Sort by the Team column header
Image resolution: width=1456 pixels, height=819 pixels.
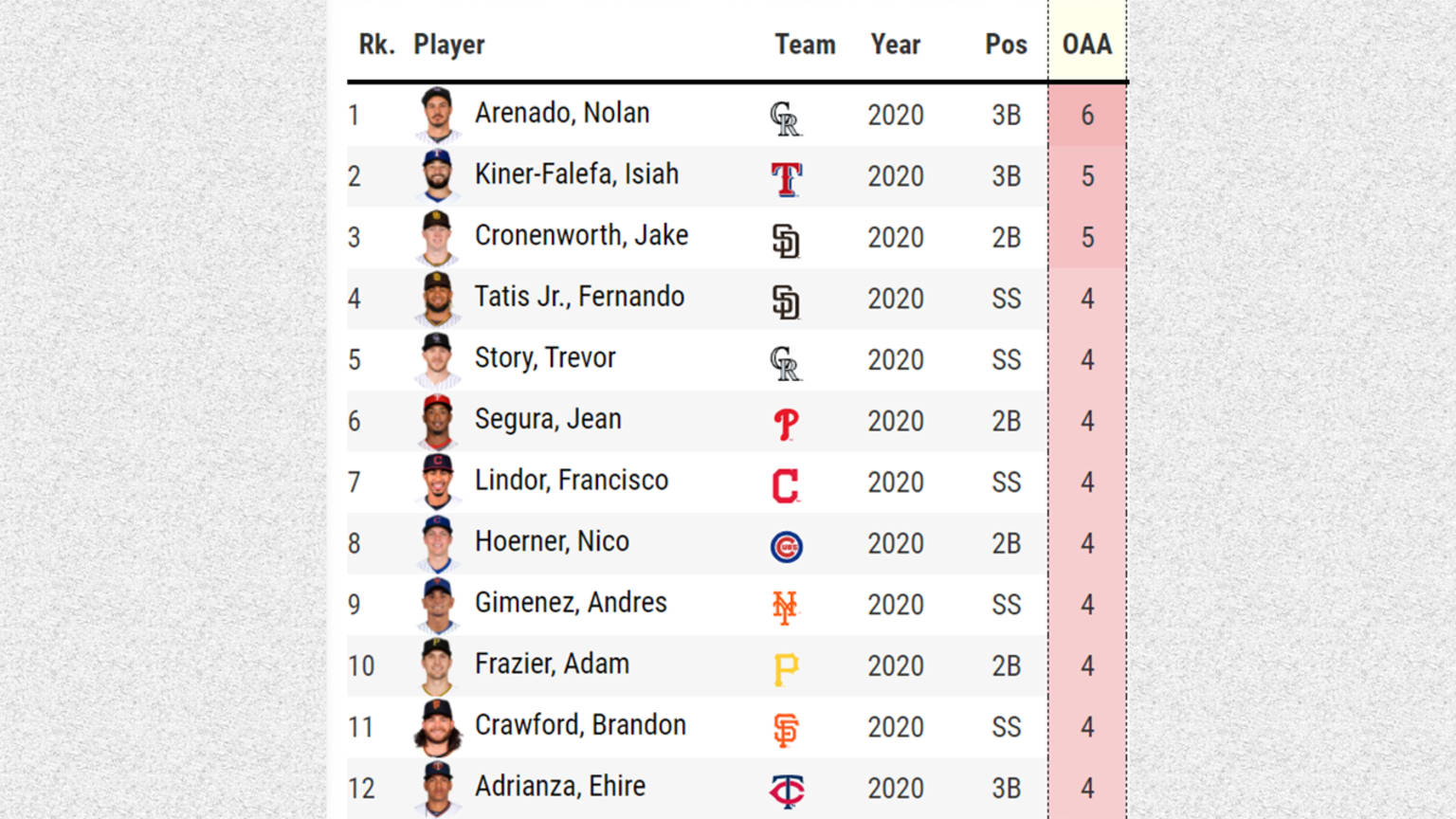(x=805, y=45)
